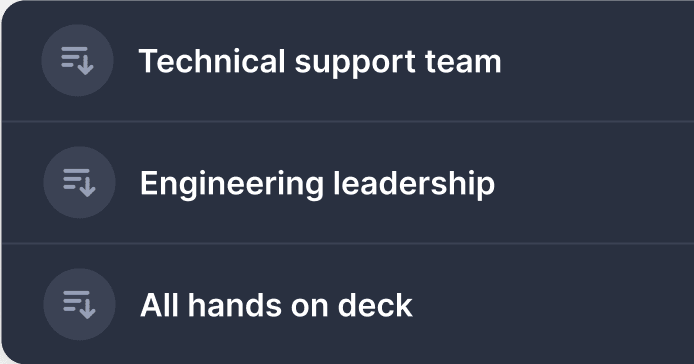Pick the first entry, Technical support team
694x364 pixels.
point(348,61)
